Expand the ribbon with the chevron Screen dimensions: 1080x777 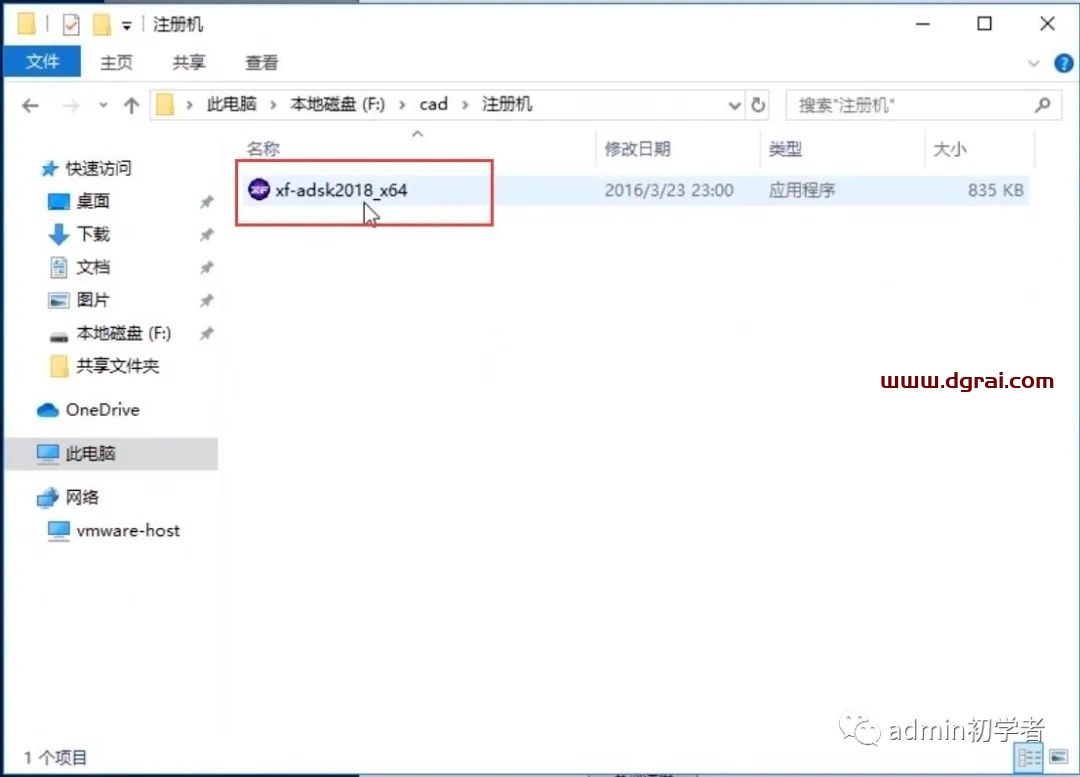[x=1033, y=63]
